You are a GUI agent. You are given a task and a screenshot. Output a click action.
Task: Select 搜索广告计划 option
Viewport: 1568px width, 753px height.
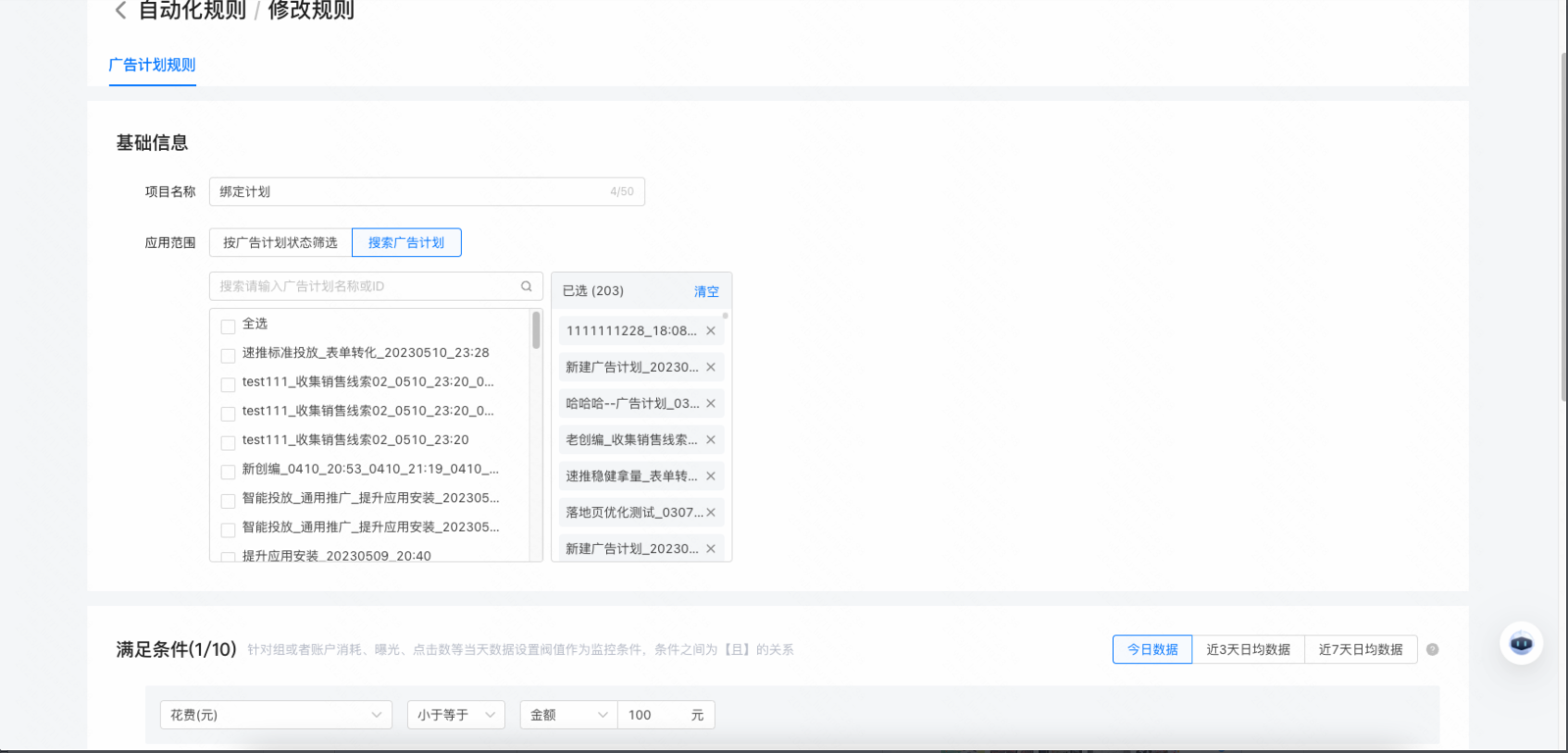coord(406,242)
